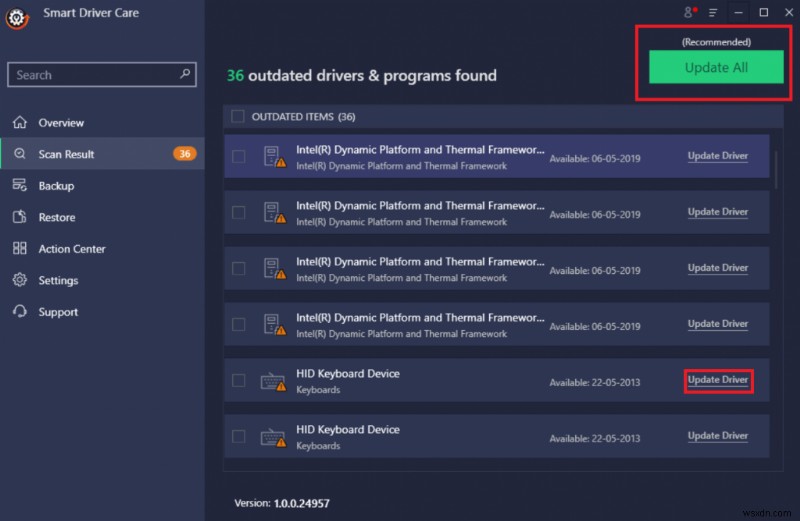Click Update Driver for second Intel Framework row
Image resolution: width=800 pixels, height=521 pixels.
717,212
